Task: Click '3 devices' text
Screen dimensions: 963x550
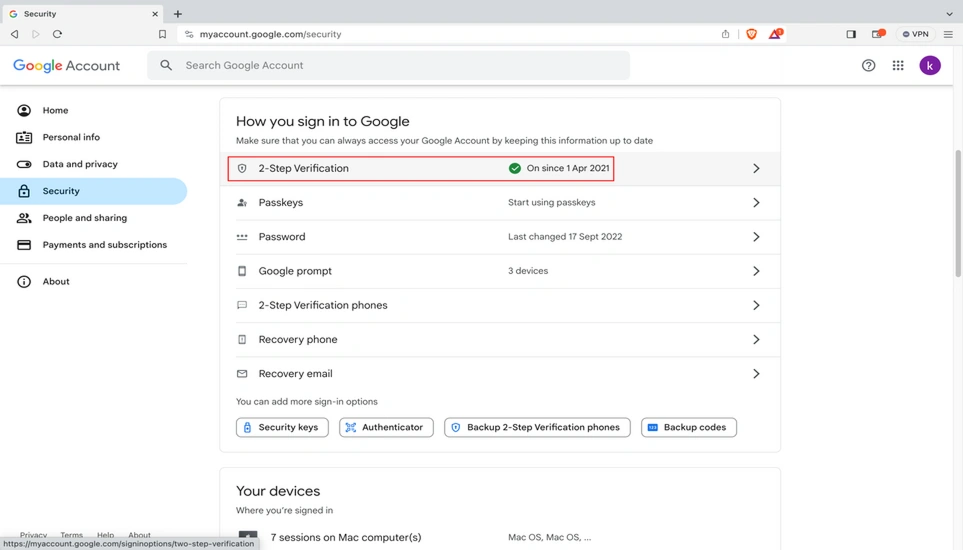Action: (528, 271)
